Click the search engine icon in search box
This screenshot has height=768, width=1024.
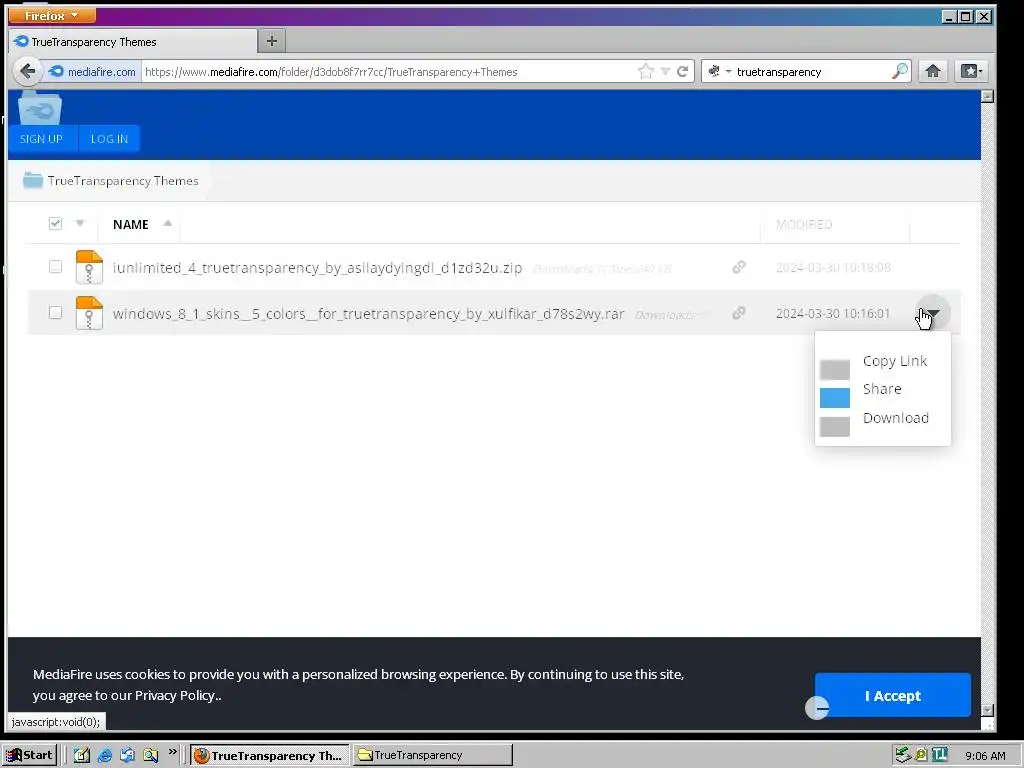(714, 71)
